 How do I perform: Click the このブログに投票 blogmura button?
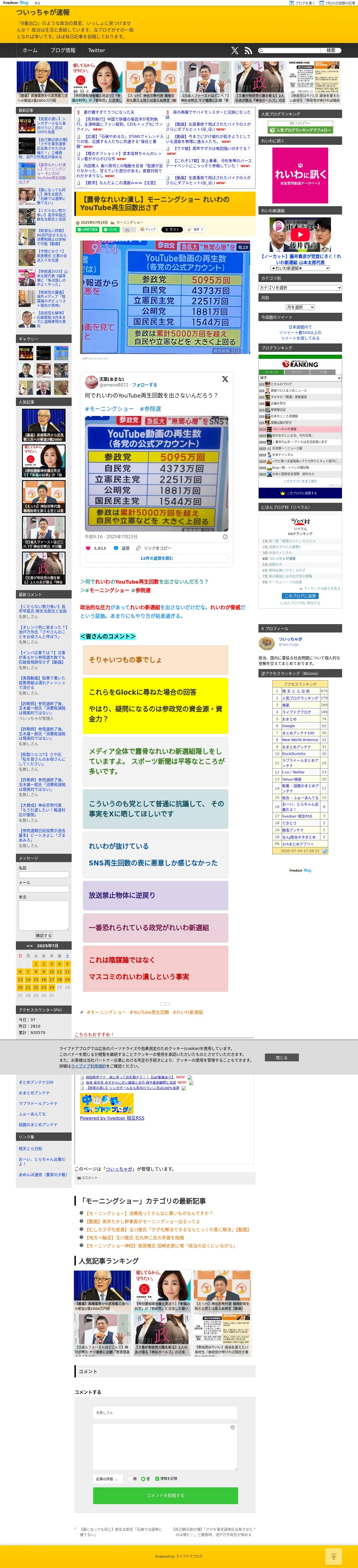click(x=300, y=595)
